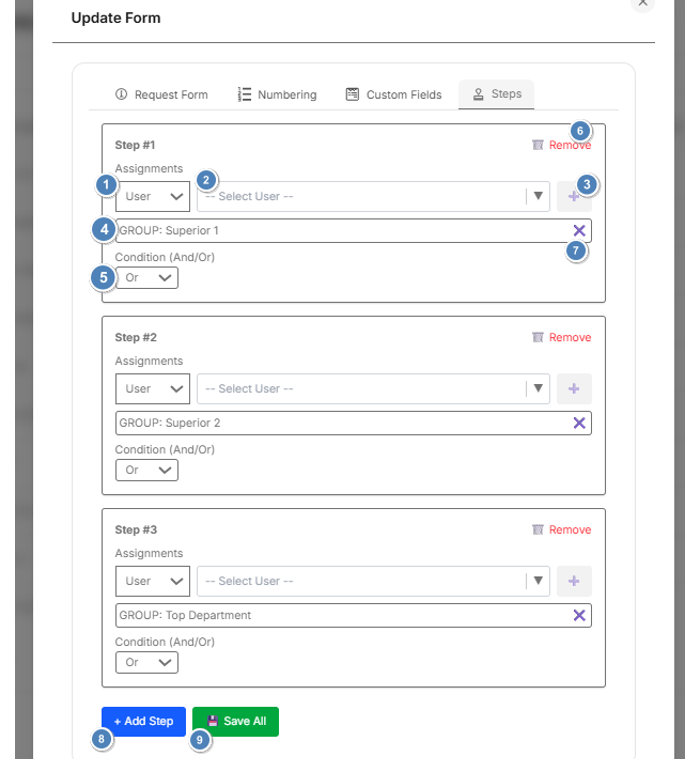Click the green Save All button
Image resolution: width=689 pixels, height=759 pixels.
pos(236,721)
